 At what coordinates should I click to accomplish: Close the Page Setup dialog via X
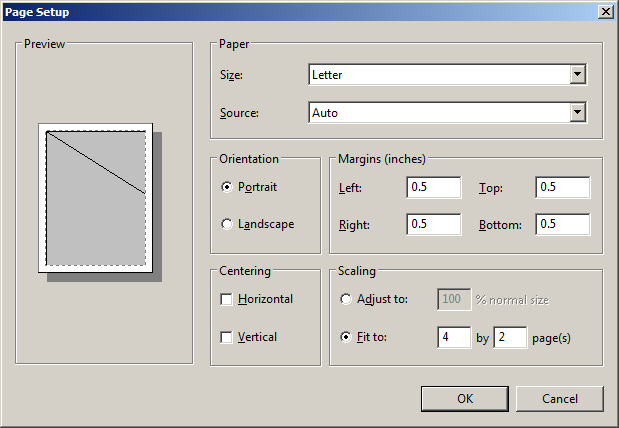coord(606,12)
